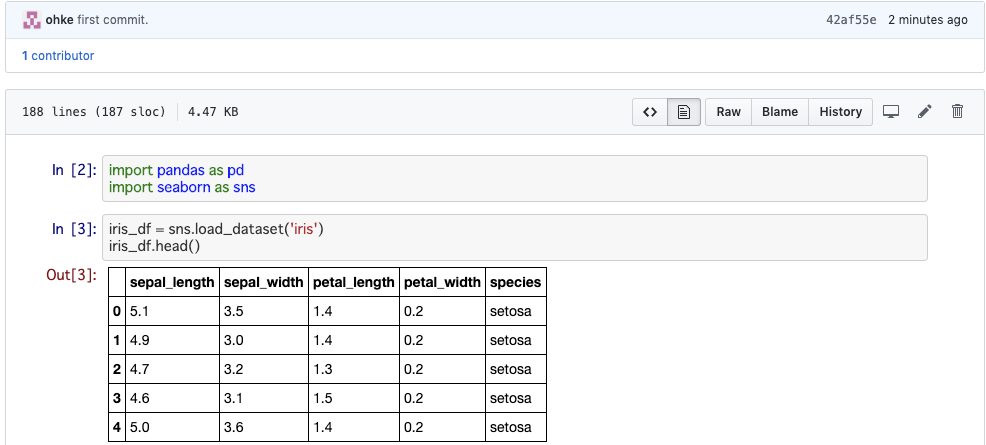Show the source blob view
The image size is (986, 445).
coord(650,112)
